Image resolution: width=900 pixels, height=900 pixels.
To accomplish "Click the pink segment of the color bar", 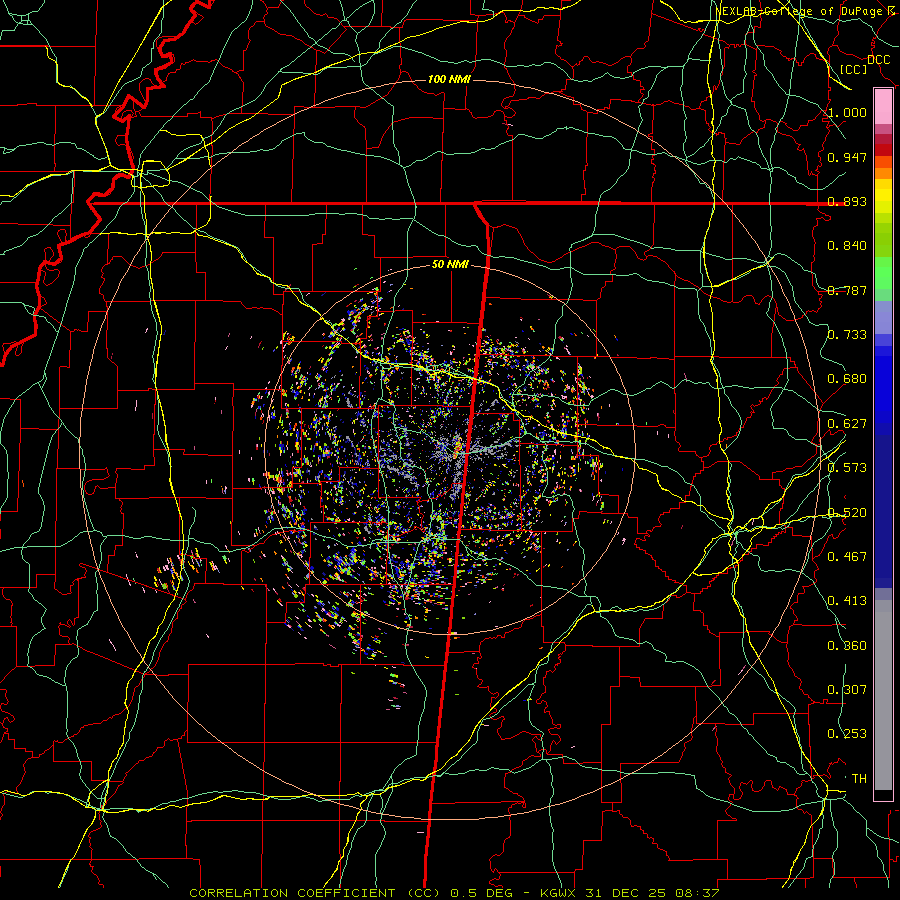I will (x=883, y=107).
